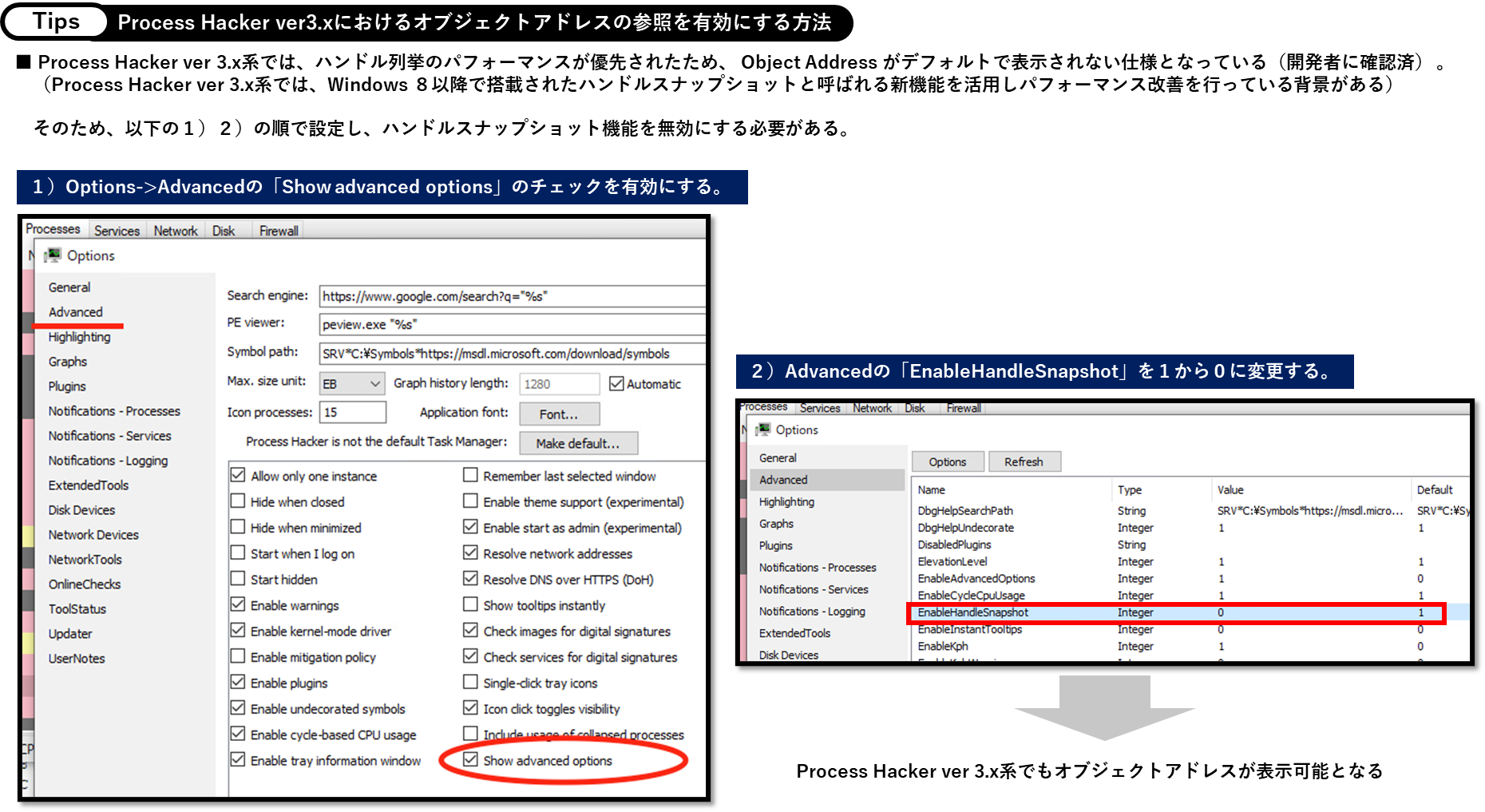Click the Search engine URL field
1485x812 pixels.
pyautogui.click(x=511, y=296)
